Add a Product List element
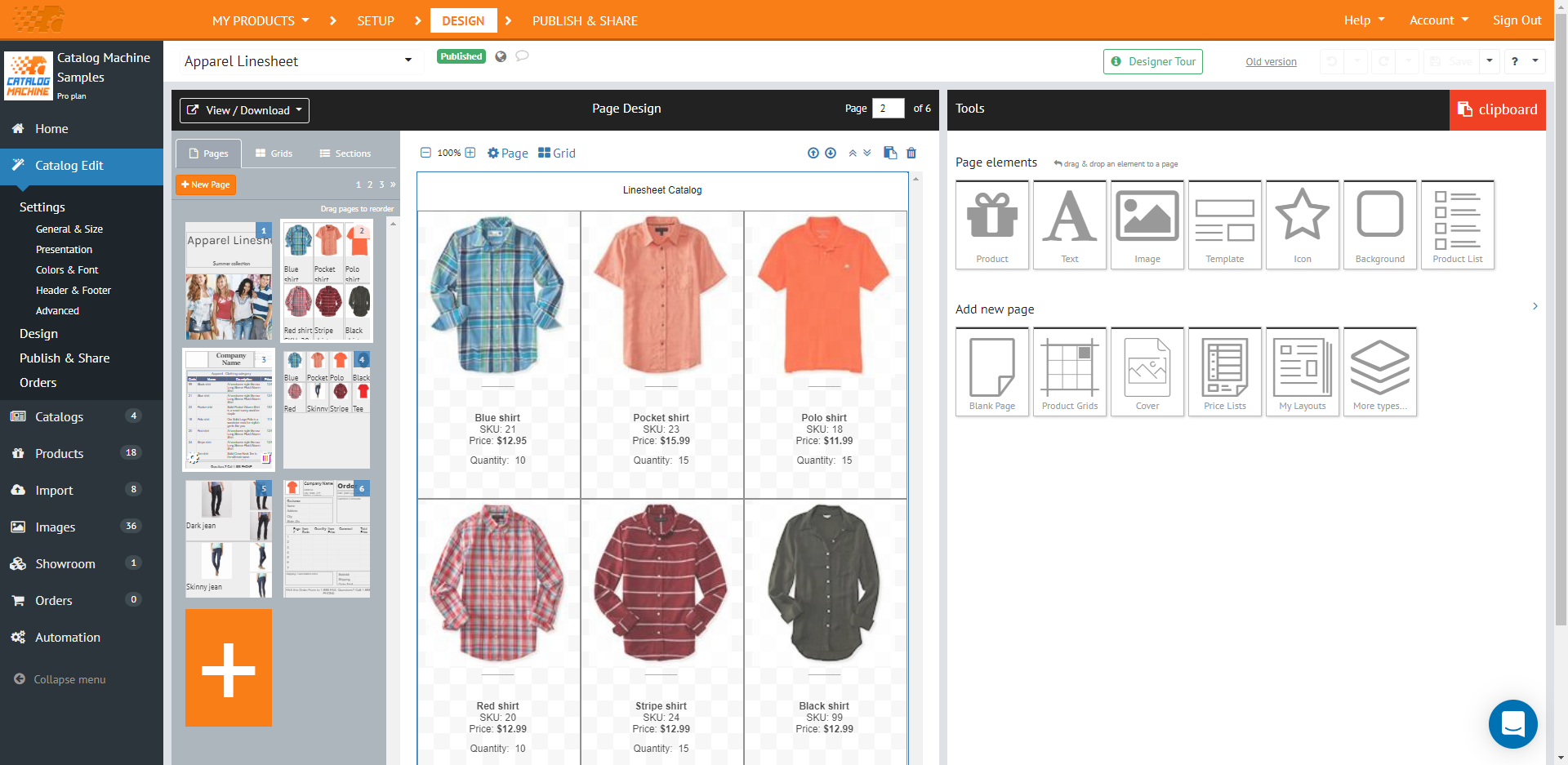Screen dimensions: 1568x765 click(1458, 225)
